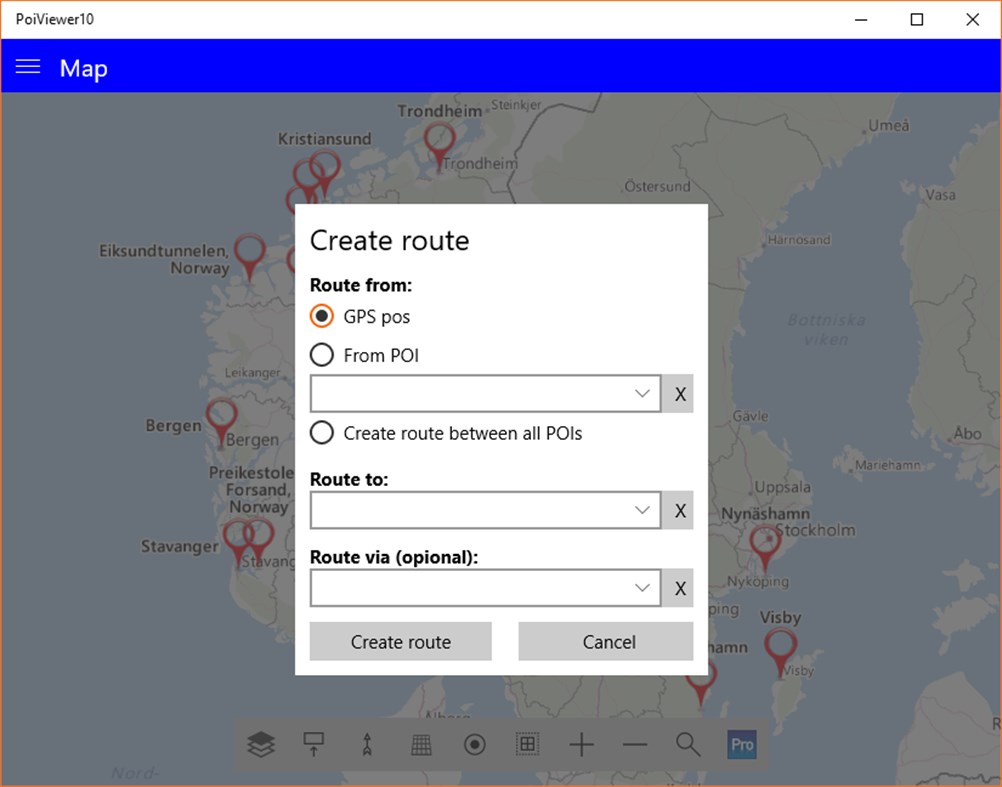Image resolution: width=1002 pixels, height=787 pixels.
Task: Zoom out with the minus icon
Action: click(634, 744)
